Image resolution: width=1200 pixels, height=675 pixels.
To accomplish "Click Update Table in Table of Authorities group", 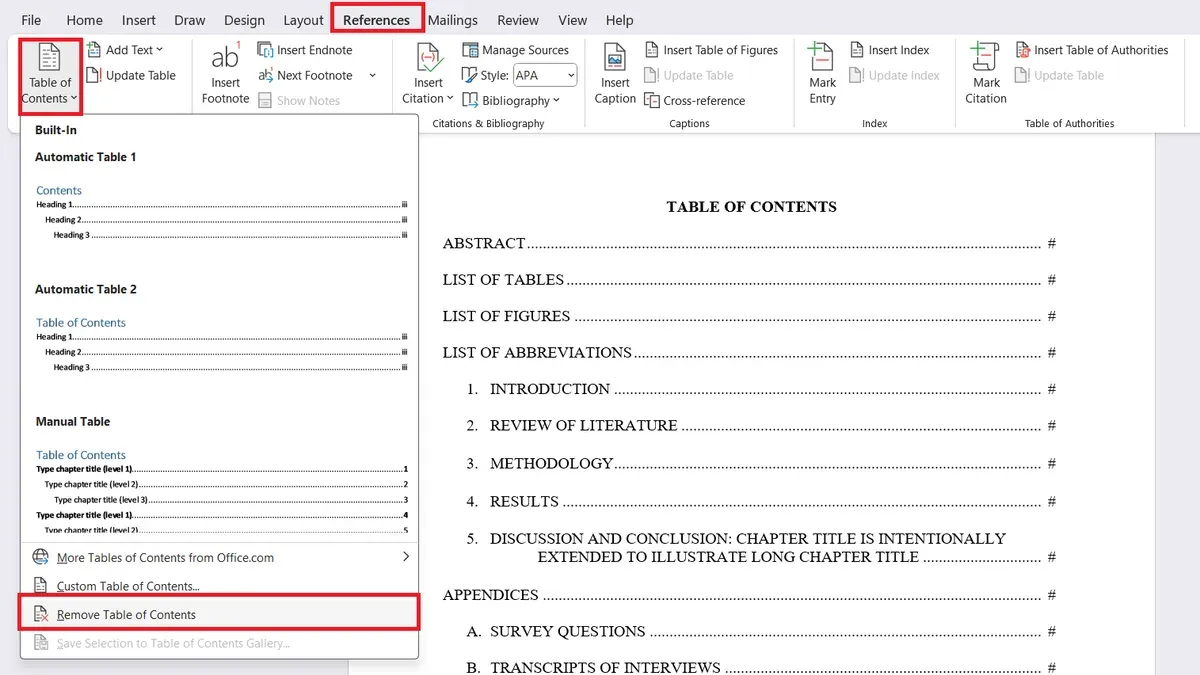I will pos(1060,75).
